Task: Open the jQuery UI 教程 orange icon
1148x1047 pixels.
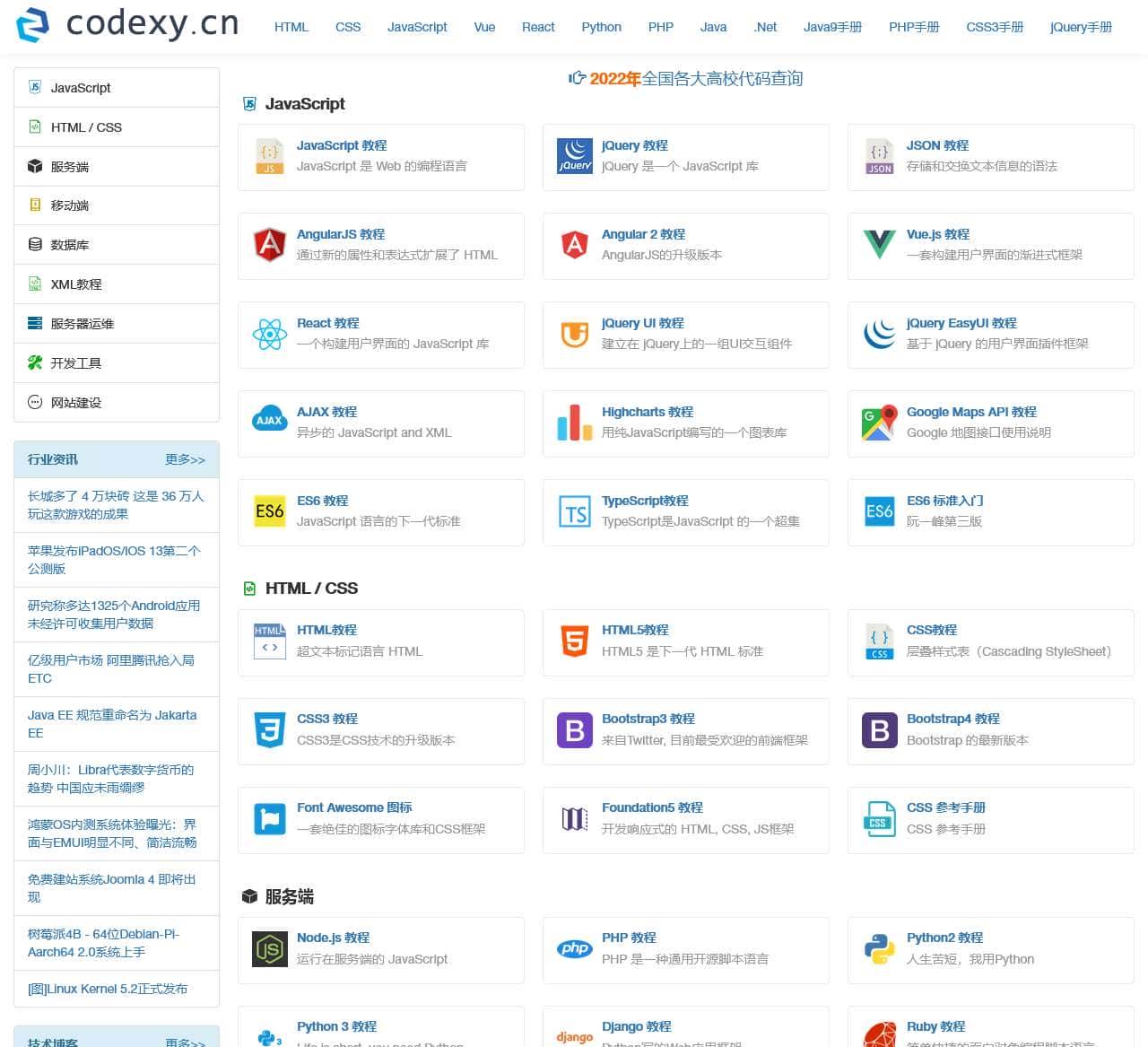Action: click(x=575, y=334)
